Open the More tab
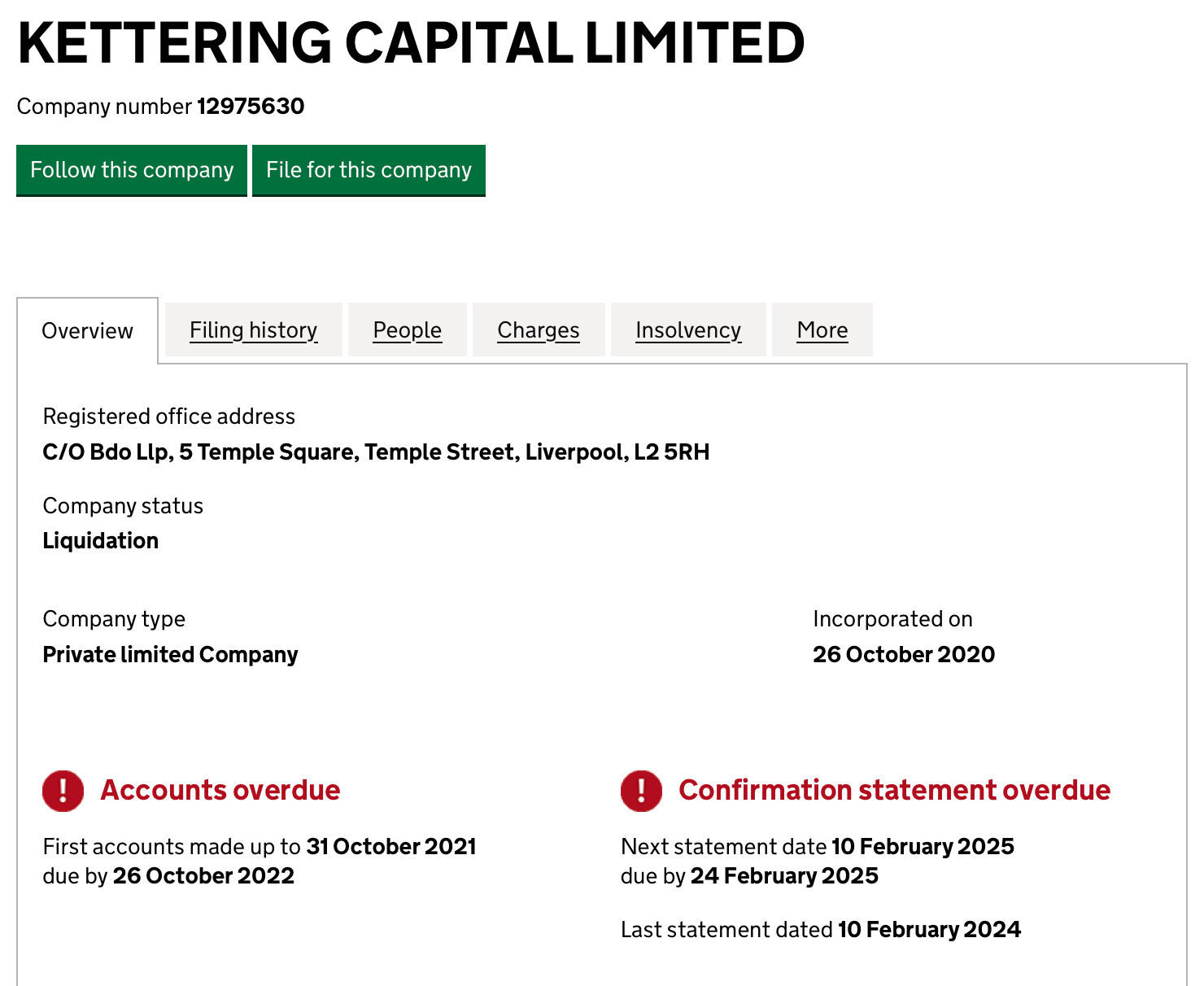This screenshot has width=1204, height=986. tap(822, 330)
